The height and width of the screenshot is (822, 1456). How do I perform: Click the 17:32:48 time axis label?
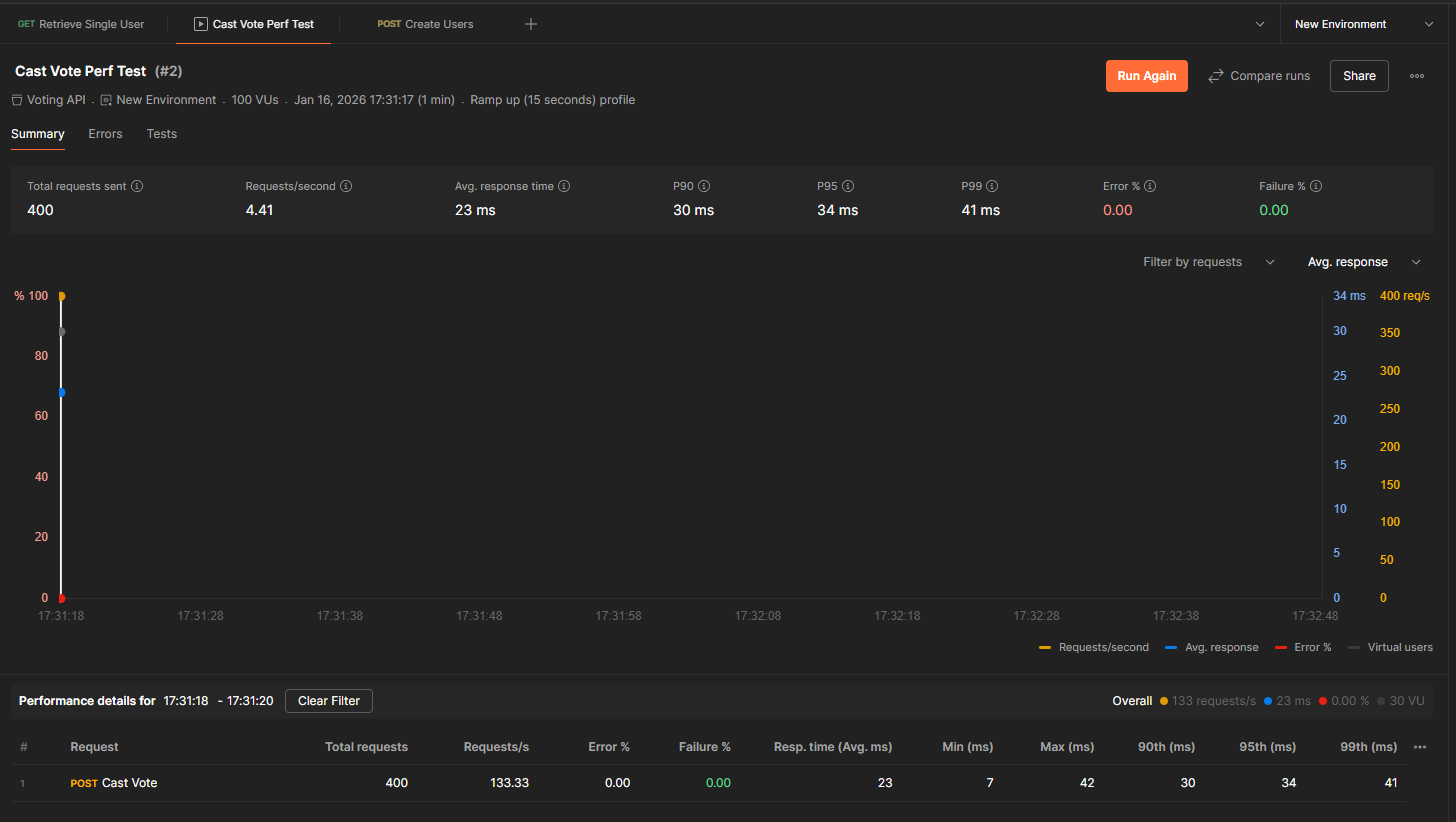pyautogui.click(x=1315, y=616)
